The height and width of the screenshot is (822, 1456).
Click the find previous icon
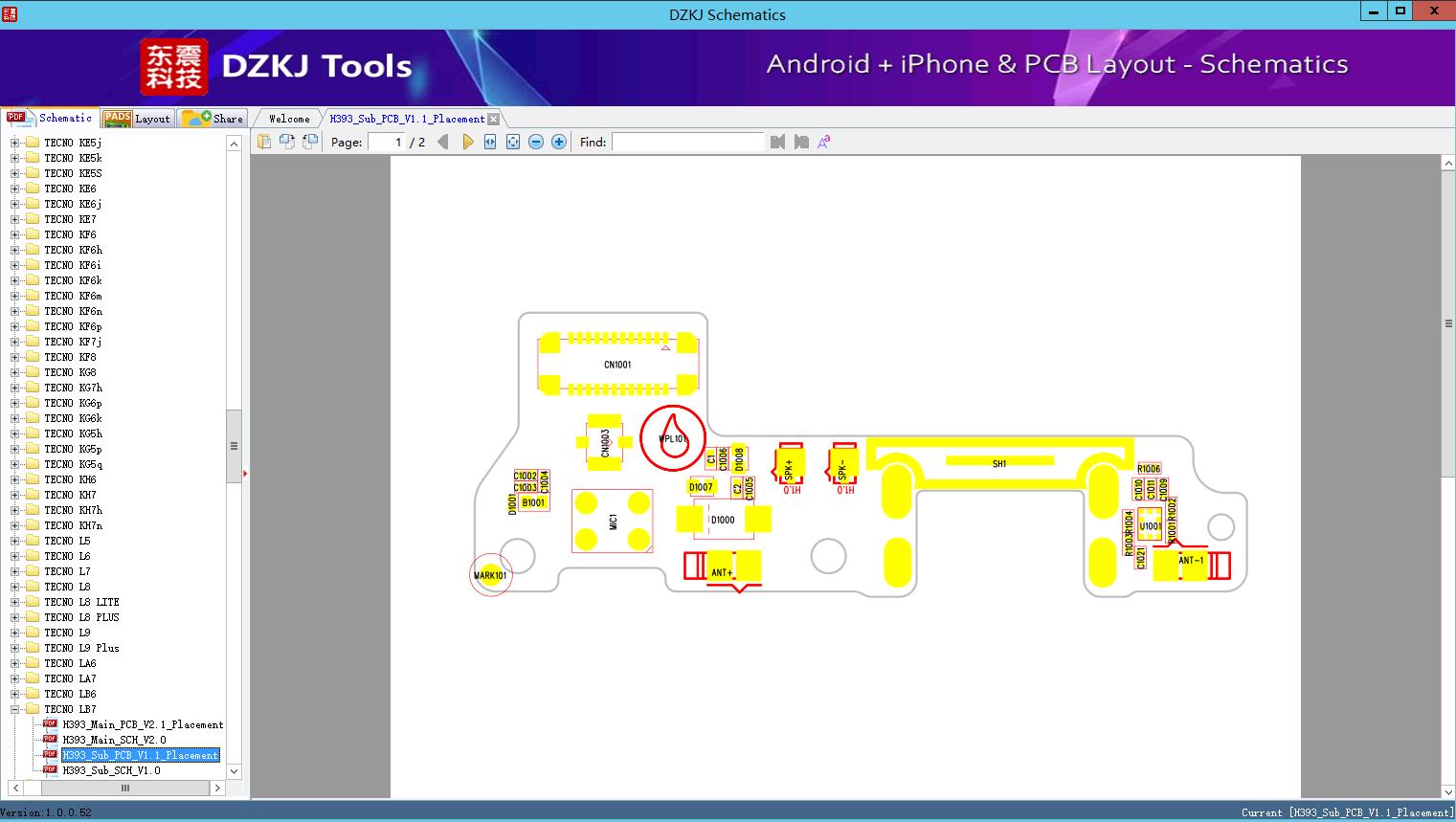tap(777, 142)
